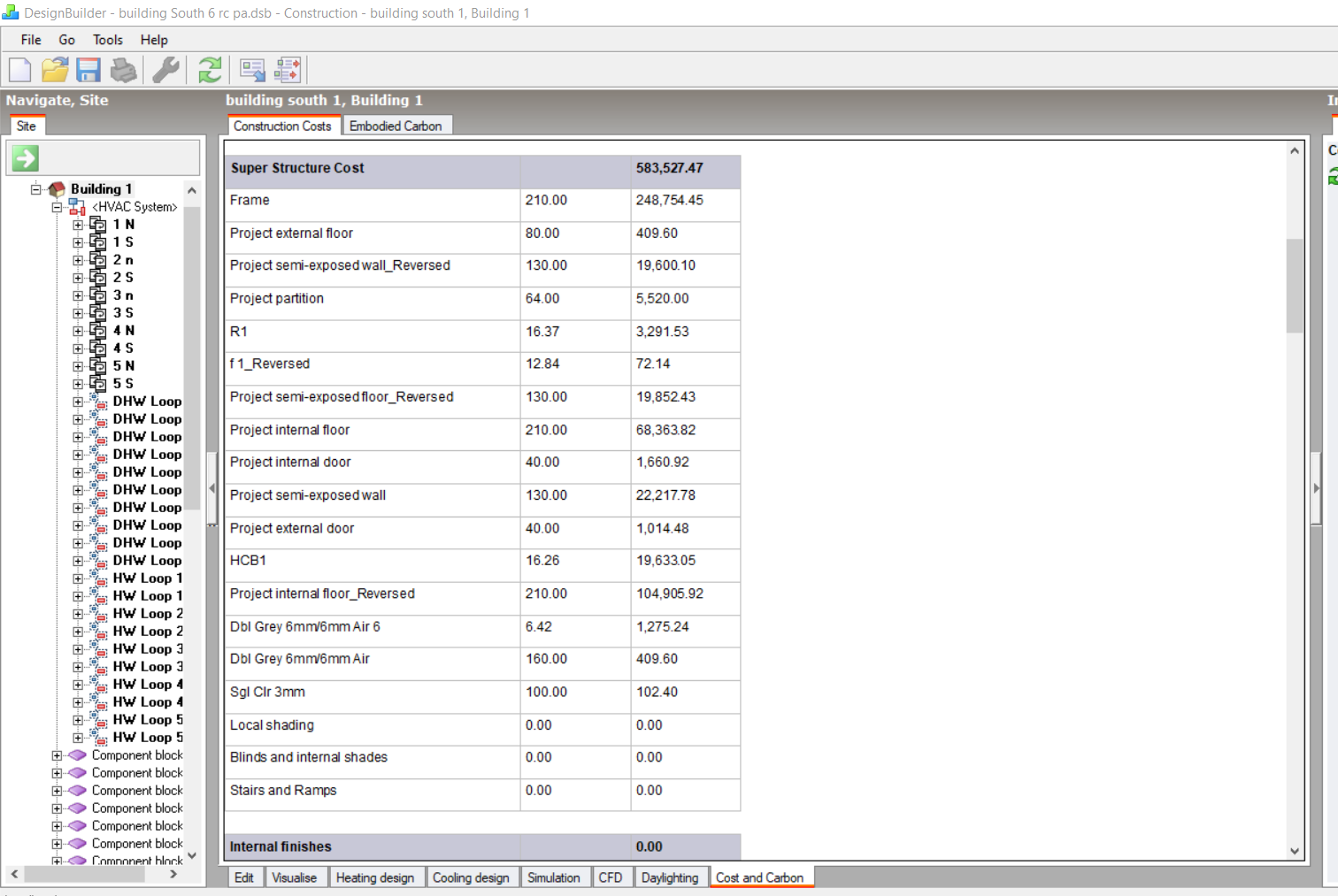Expand the 4 S zone node

(x=78, y=348)
